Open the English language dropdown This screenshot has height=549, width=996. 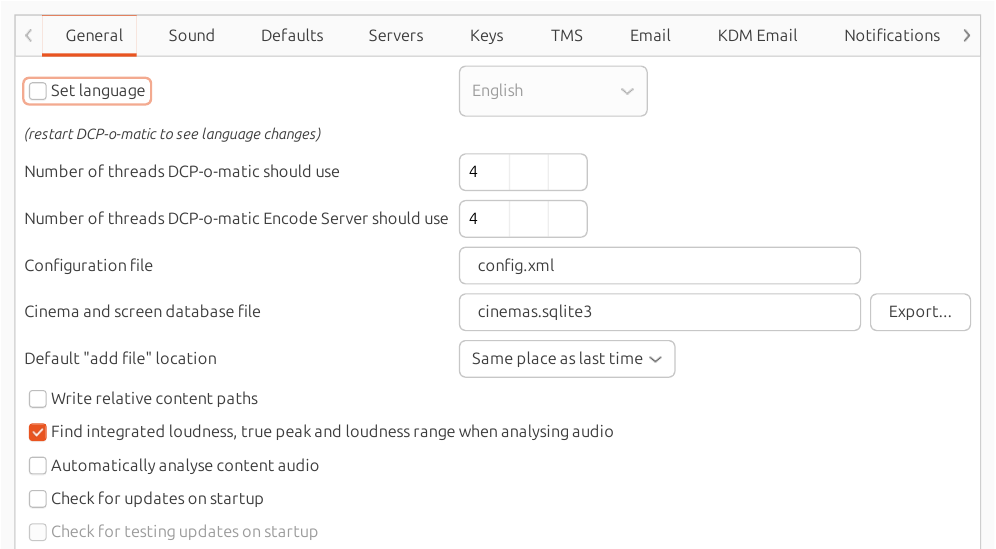pos(553,91)
